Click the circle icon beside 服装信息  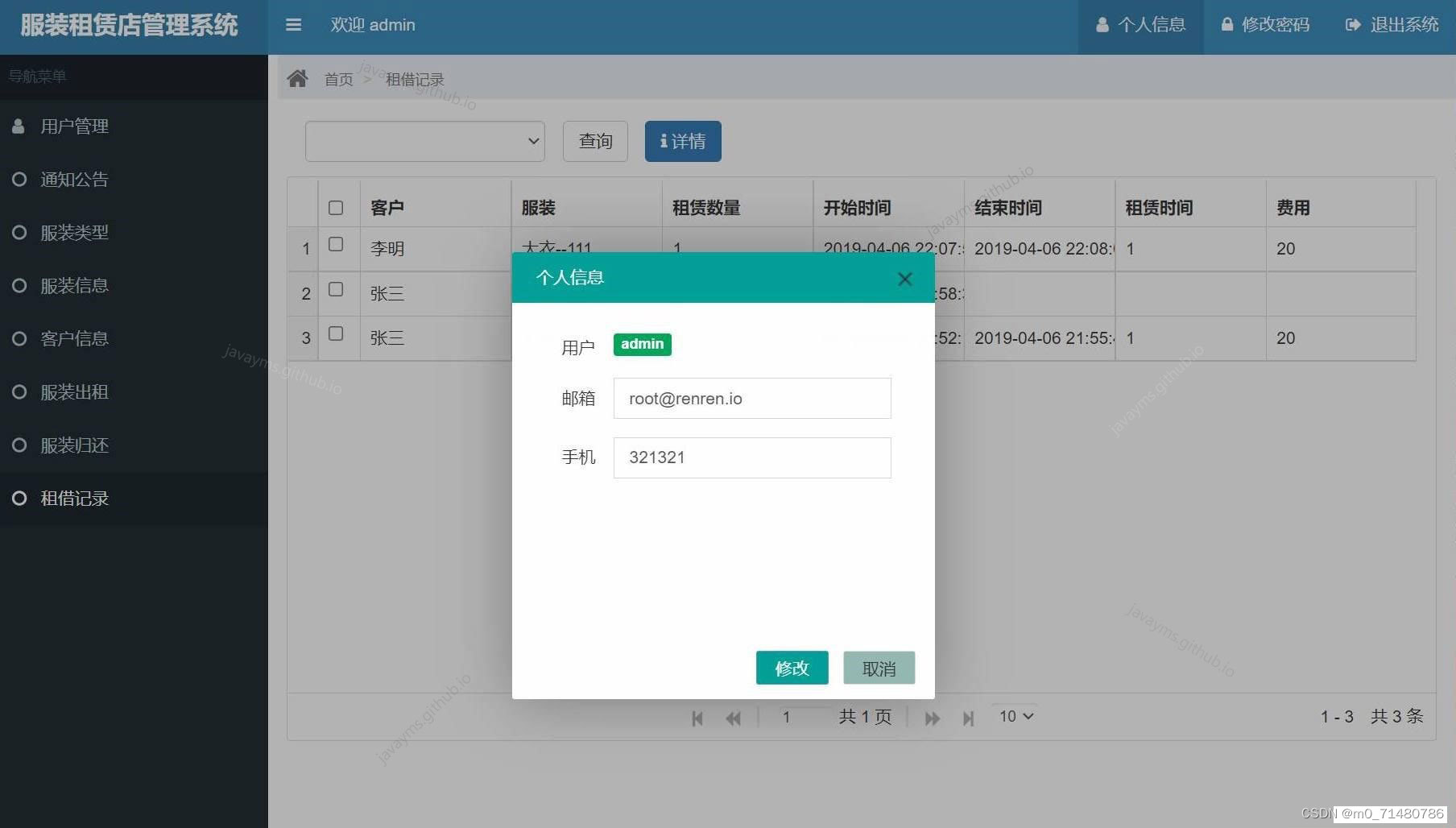coord(19,285)
